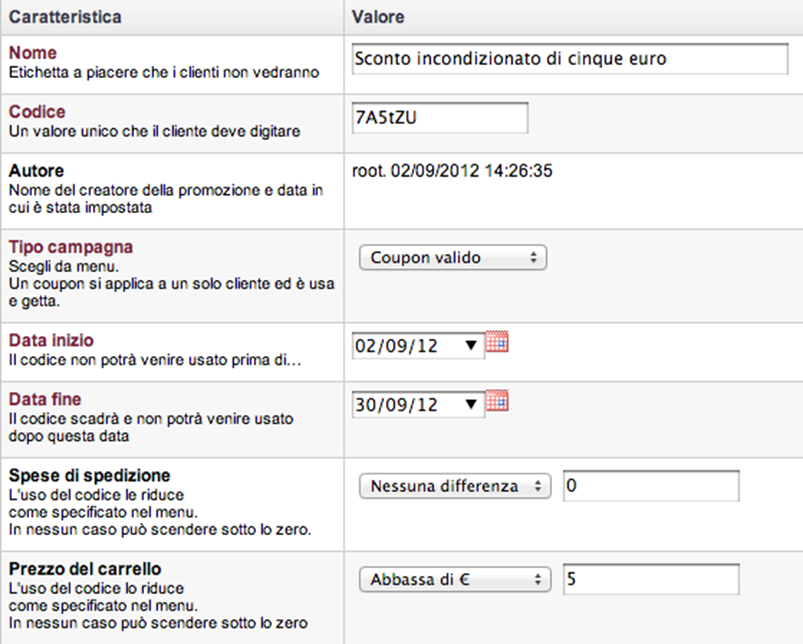The image size is (803, 644).
Task: Click the 'Codice' field label
Action: coord(37,112)
